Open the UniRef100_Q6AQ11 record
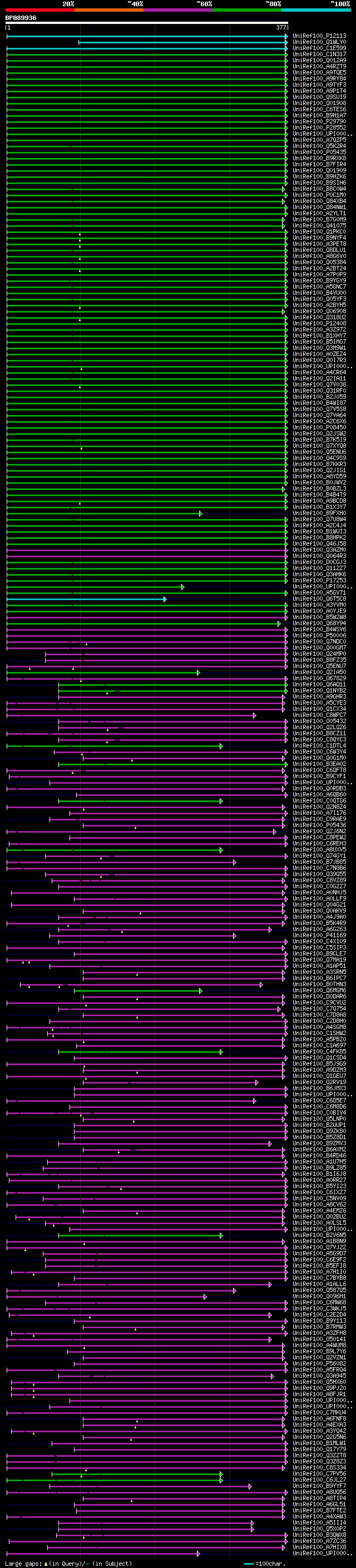 (319, 684)
